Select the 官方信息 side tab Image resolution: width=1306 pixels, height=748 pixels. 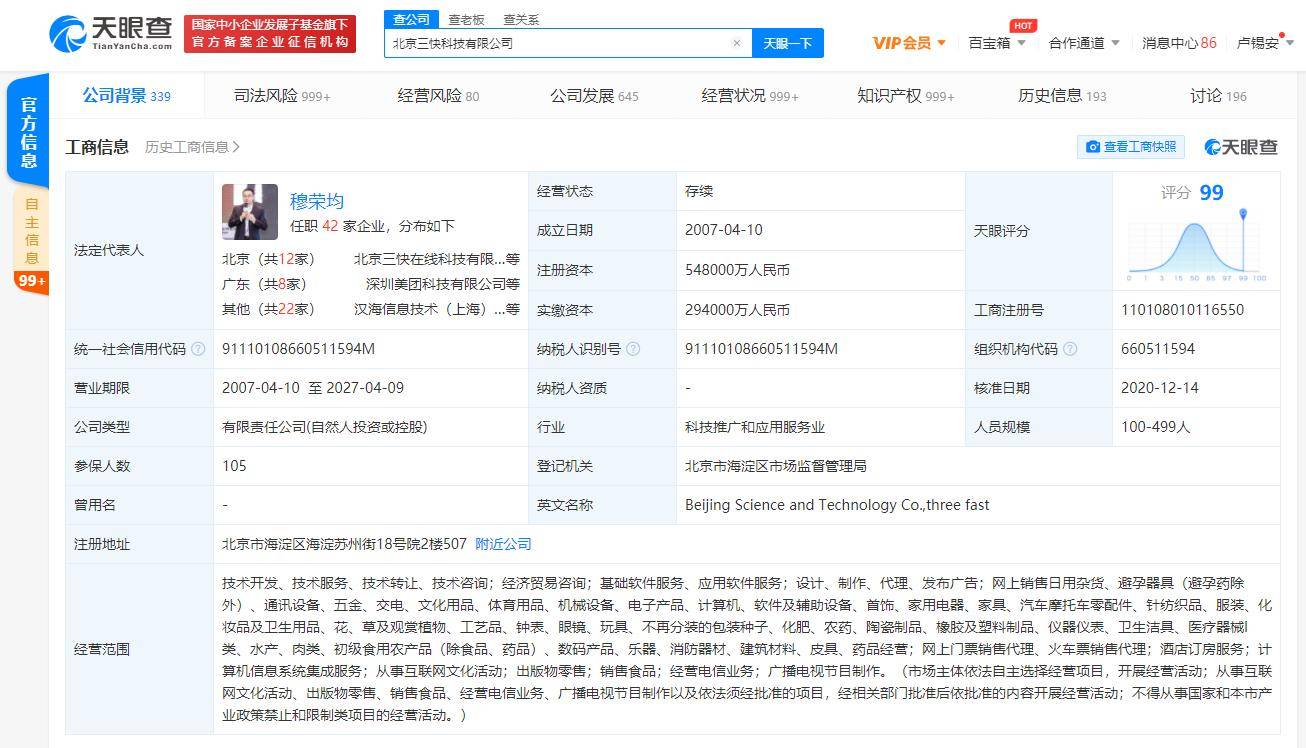29,132
